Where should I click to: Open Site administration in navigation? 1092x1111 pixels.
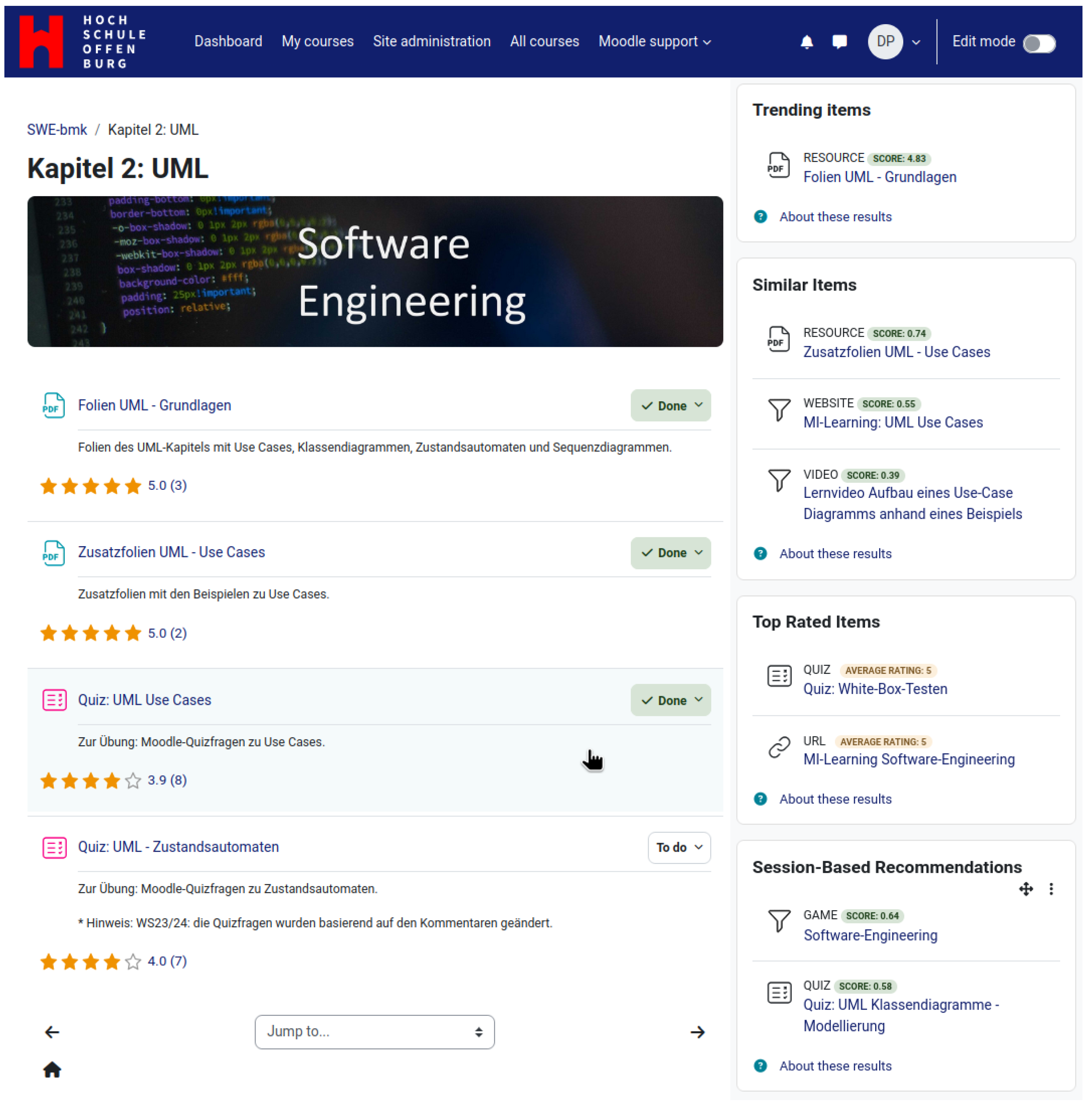[x=431, y=42]
